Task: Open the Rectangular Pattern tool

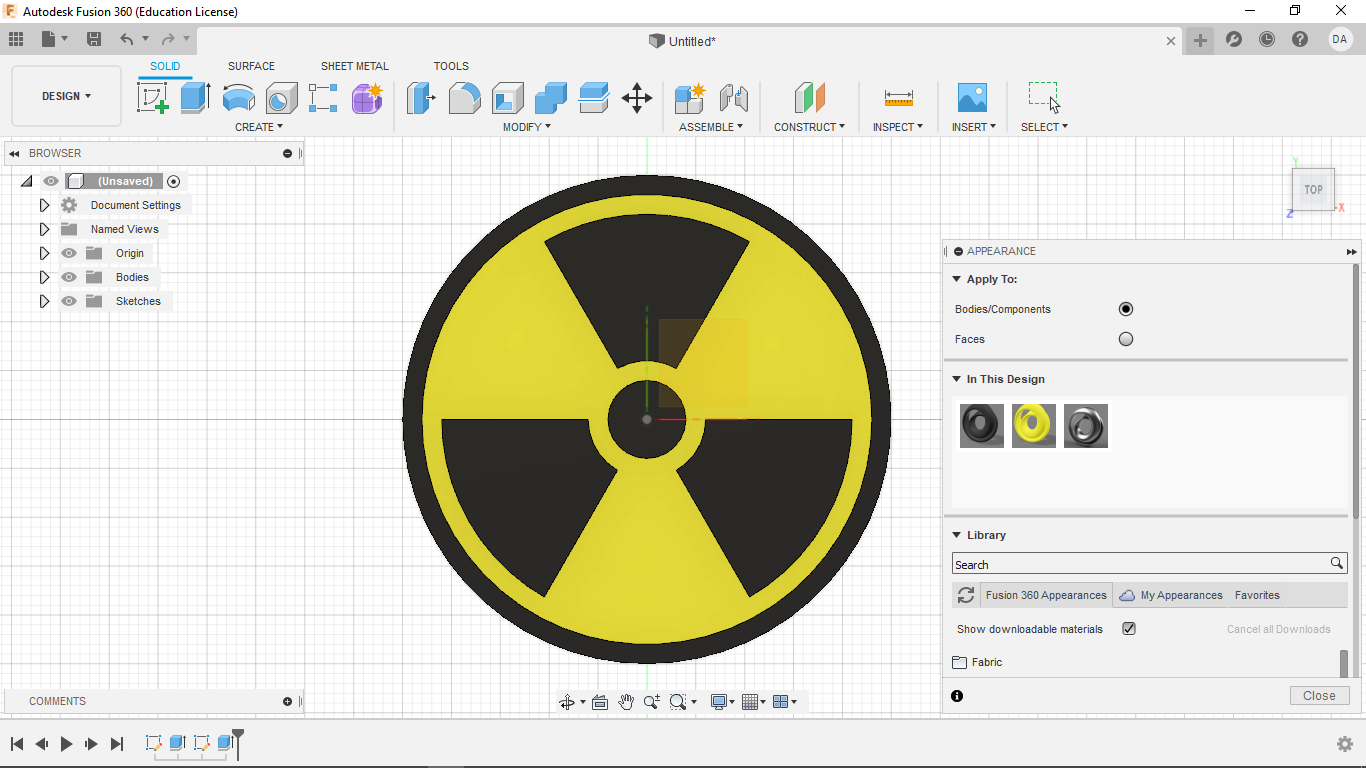Action: click(x=323, y=98)
